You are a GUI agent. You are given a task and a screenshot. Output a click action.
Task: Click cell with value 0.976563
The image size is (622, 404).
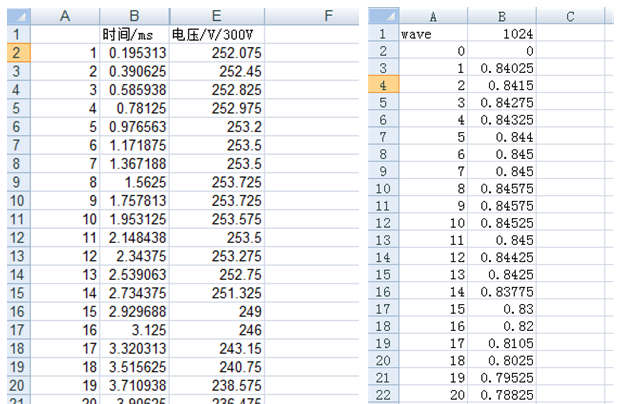click(x=134, y=127)
